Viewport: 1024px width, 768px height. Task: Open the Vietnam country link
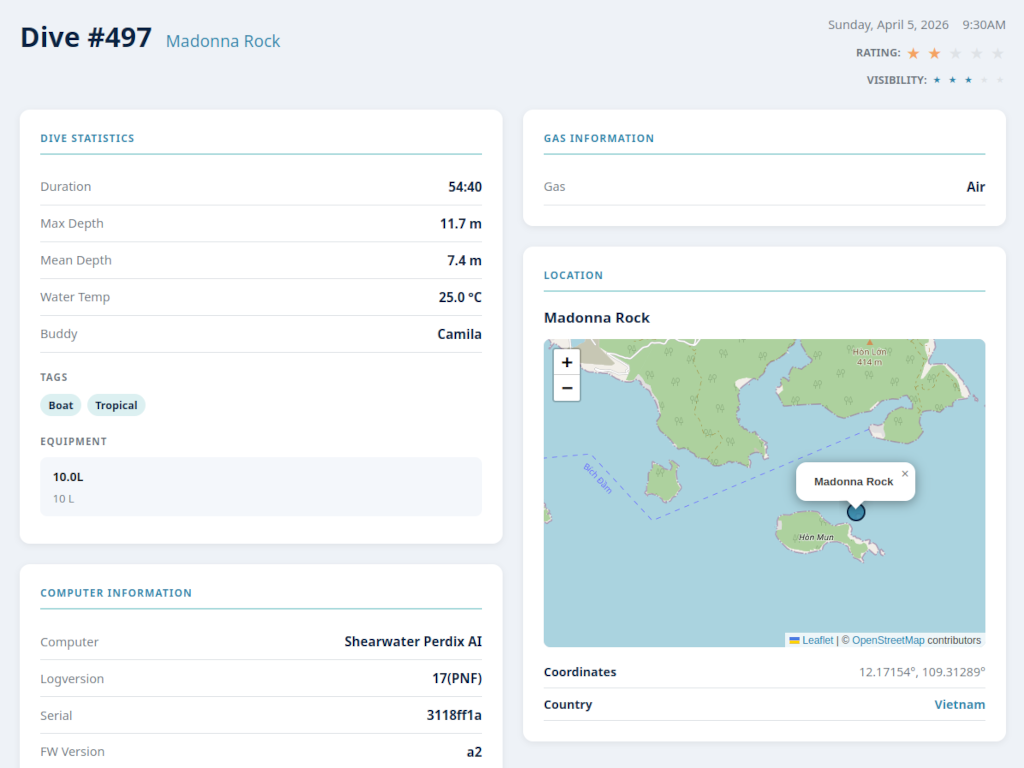[x=959, y=705]
